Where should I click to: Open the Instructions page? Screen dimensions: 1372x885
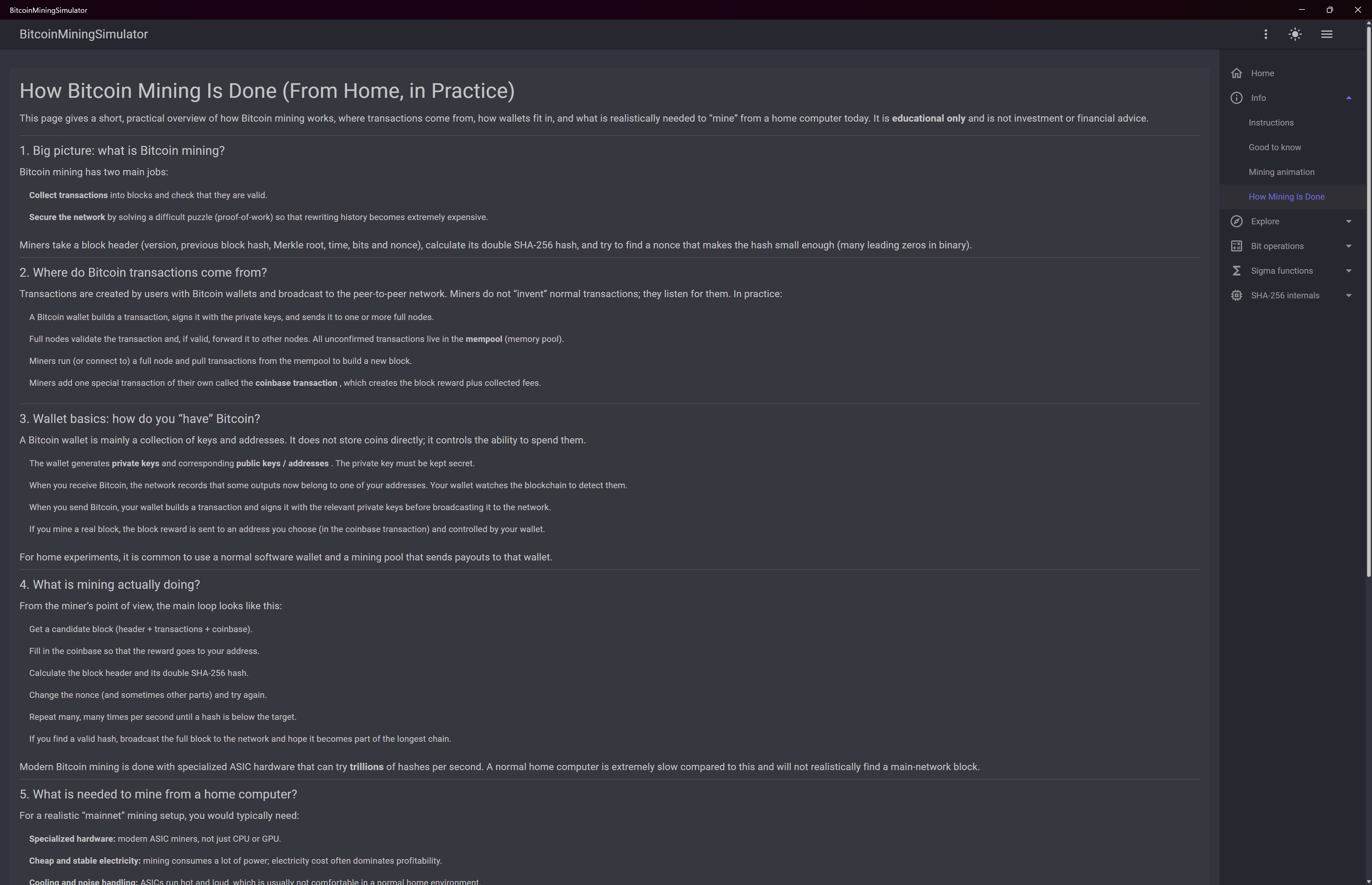(1271, 123)
